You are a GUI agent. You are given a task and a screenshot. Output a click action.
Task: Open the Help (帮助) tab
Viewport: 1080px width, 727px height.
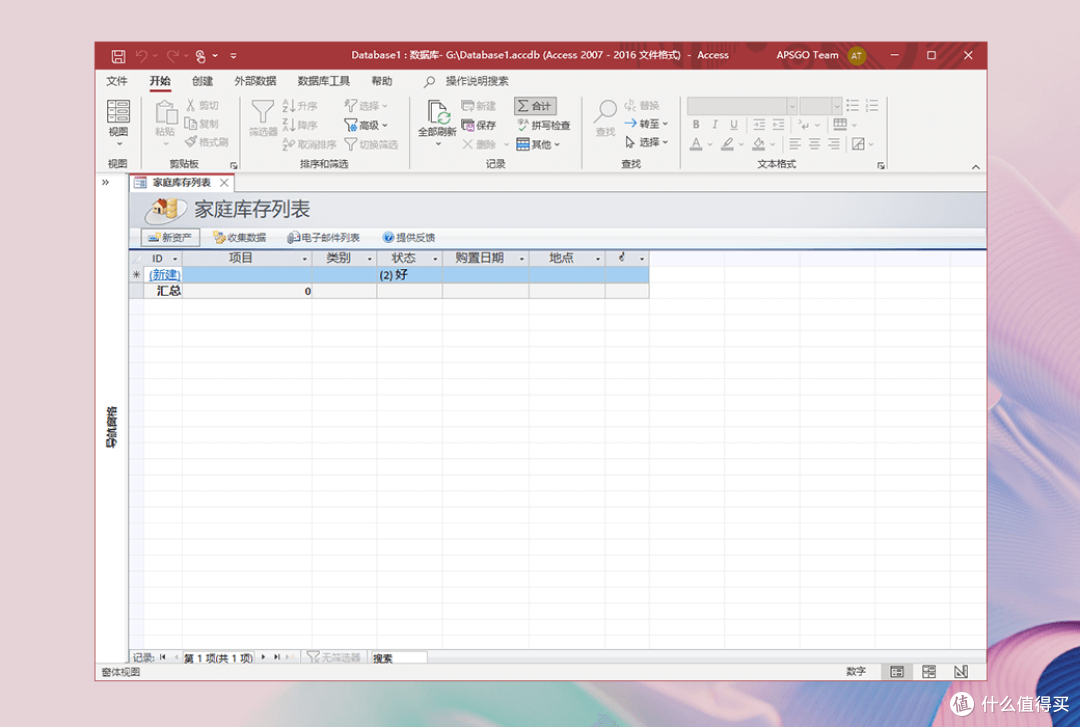[x=382, y=81]
